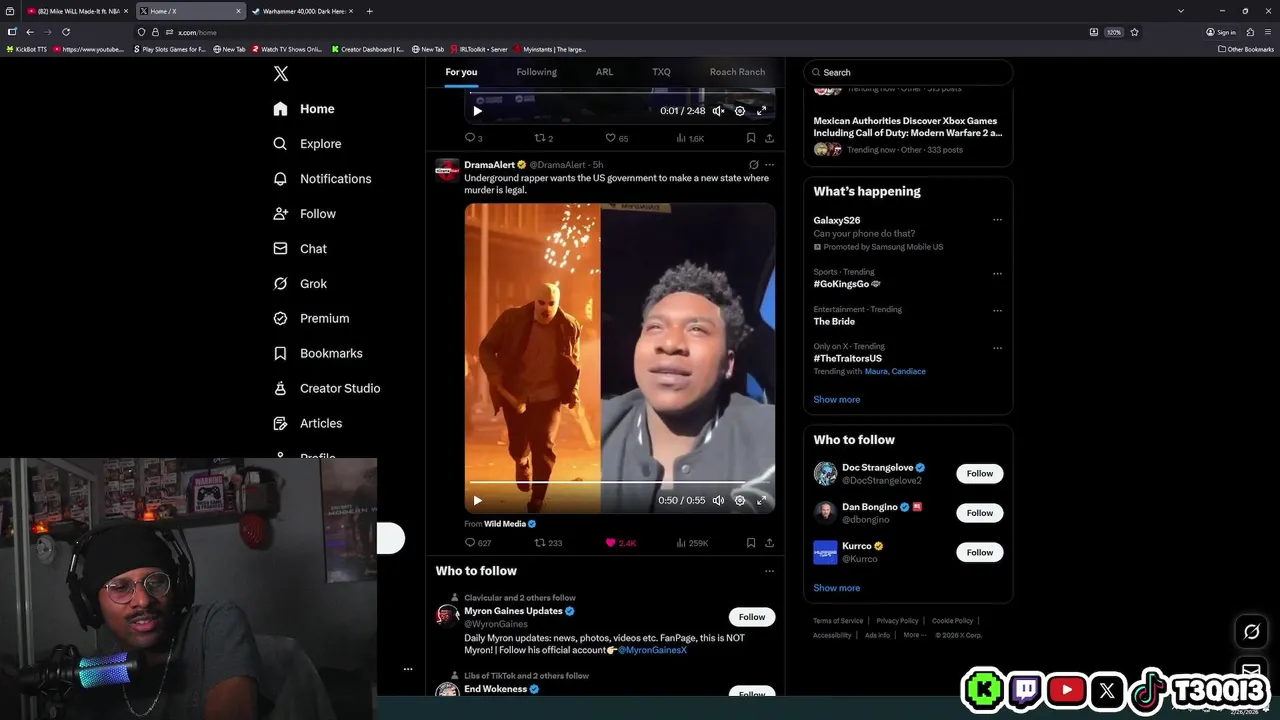Image resolution: width=1280 pixels, height=720 pixels.
Task: Open a new browser tab
Action: coord(369,11)
